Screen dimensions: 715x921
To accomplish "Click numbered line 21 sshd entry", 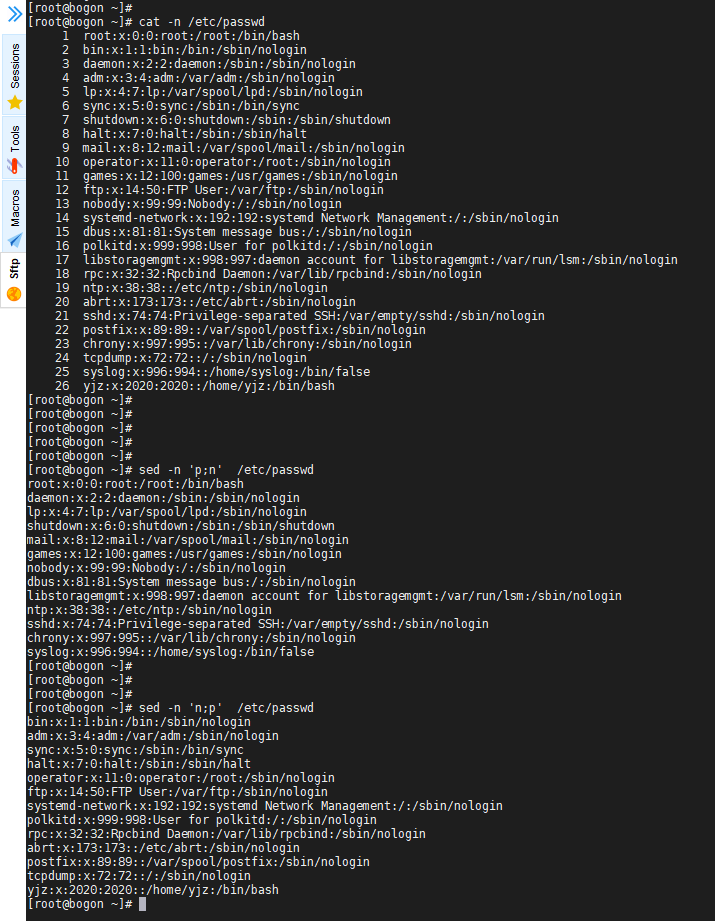I will coord(300,317).
